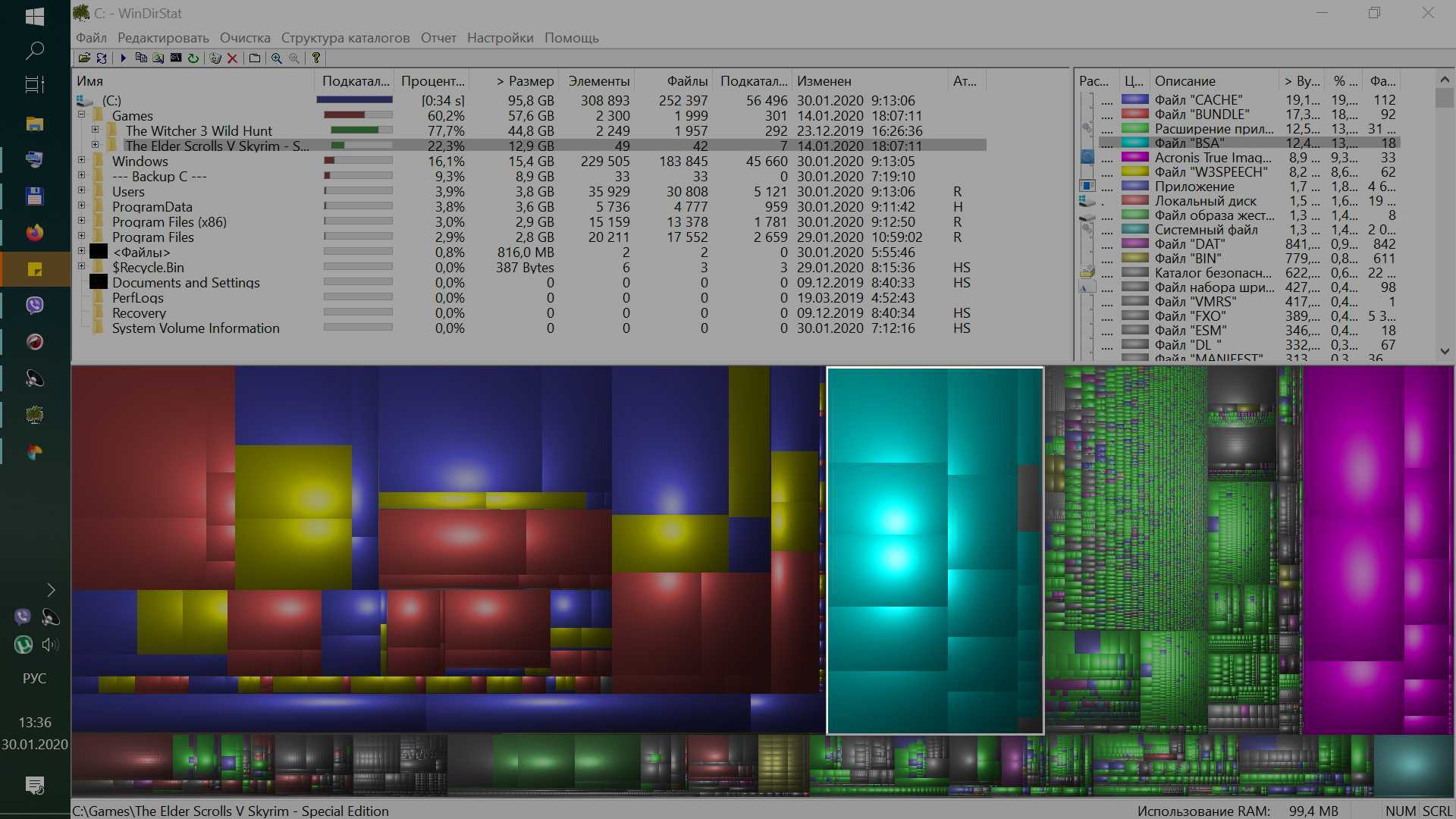Click the Zoom in magnifier icon
Image resolution: width=1456 pixels, height=819 pixels.
[277, 58]
